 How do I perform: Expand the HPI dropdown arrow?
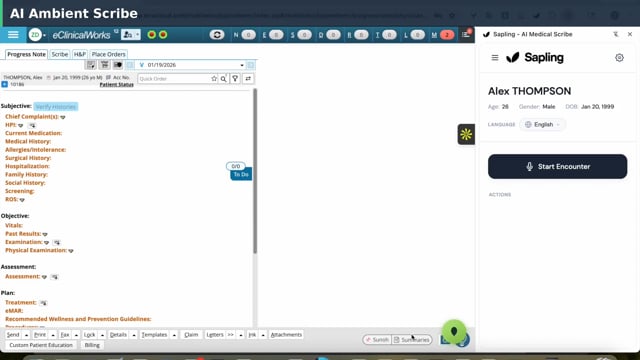pyautogui.click(x=21, y=125)
